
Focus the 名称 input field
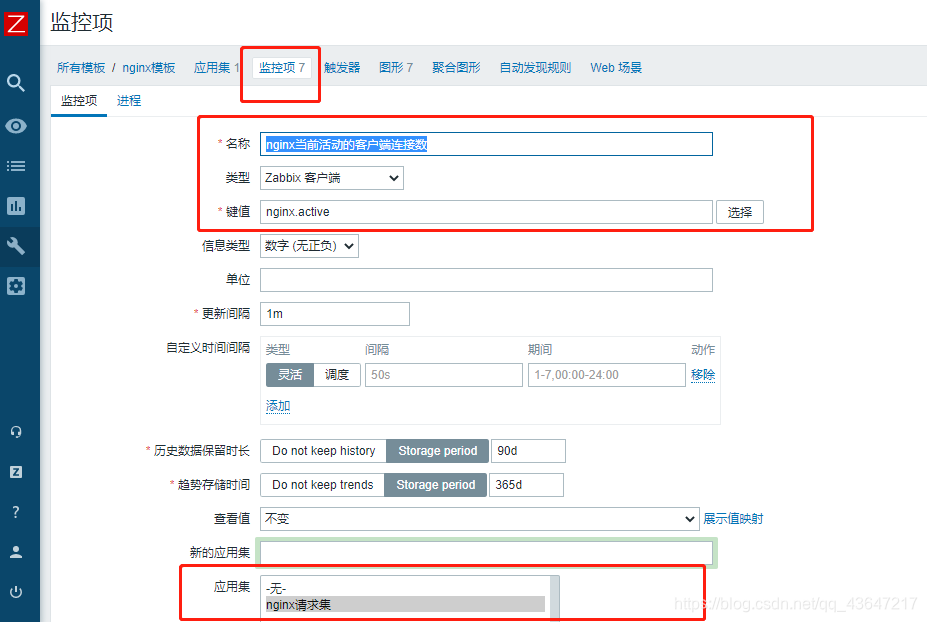(x=487, y=144)
